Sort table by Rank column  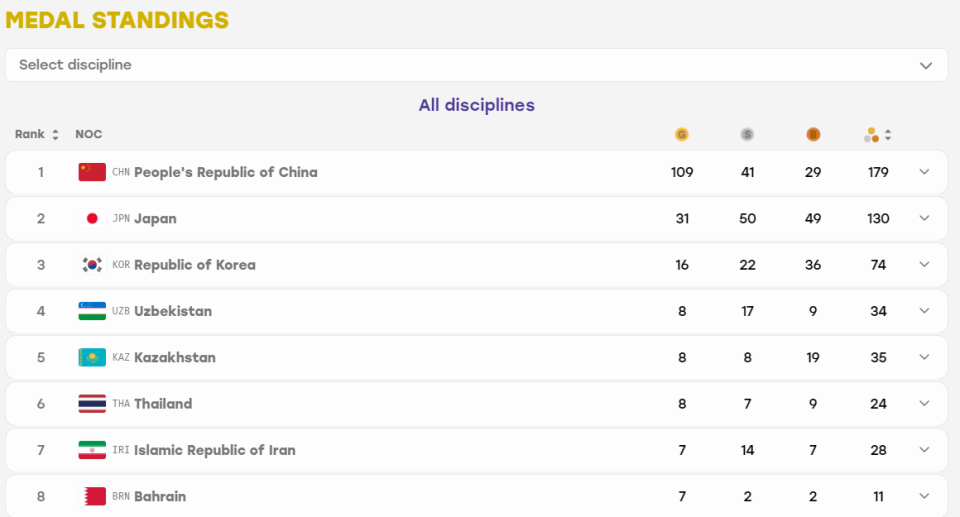pyautogui.click(x=37, y=134)
